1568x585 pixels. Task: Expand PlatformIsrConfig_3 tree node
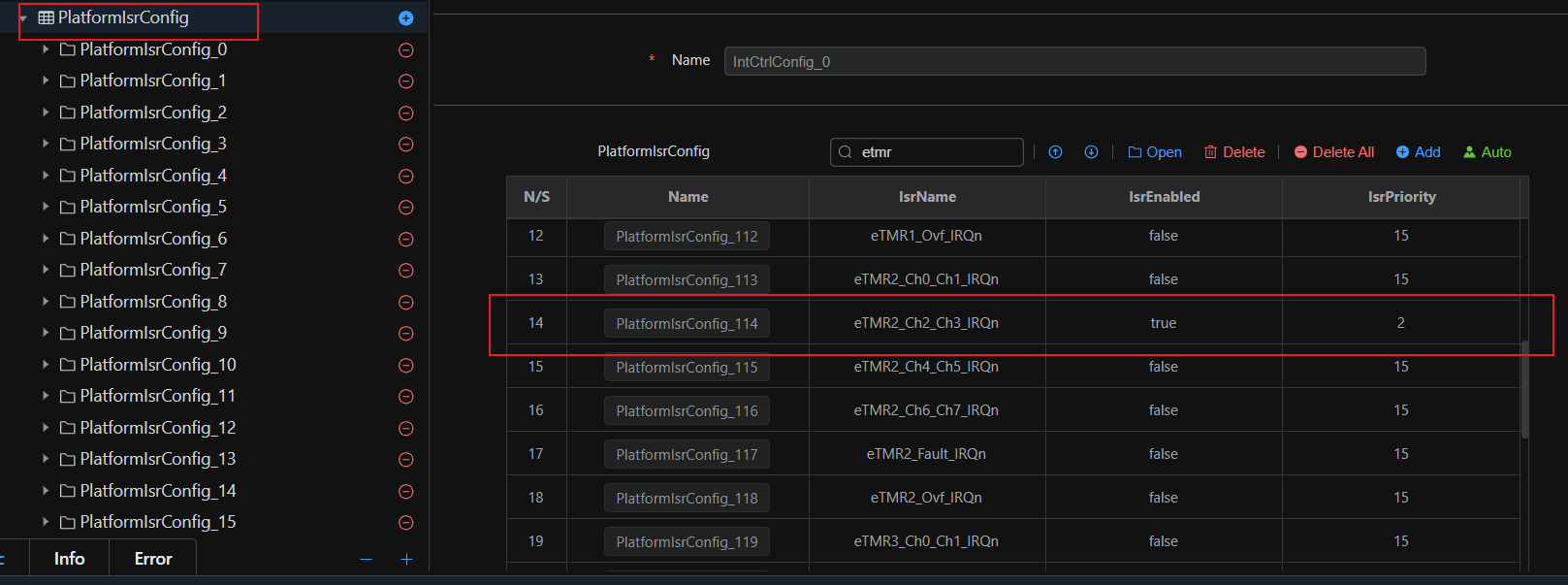46,144
